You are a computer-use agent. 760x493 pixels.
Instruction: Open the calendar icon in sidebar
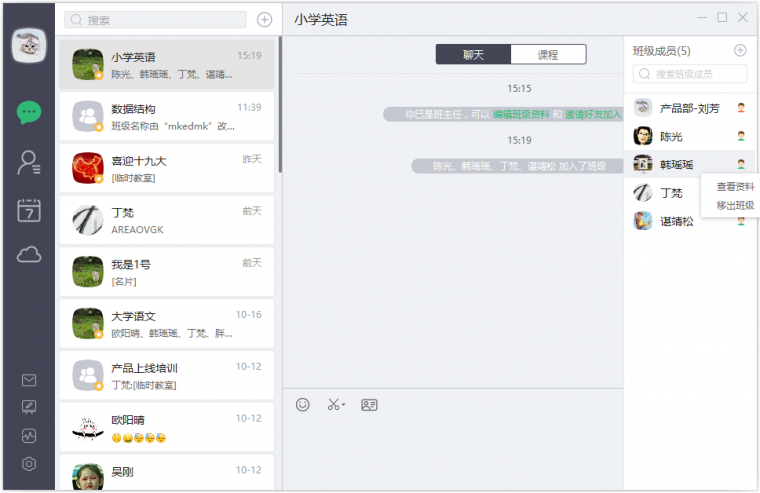pos(29,209)
